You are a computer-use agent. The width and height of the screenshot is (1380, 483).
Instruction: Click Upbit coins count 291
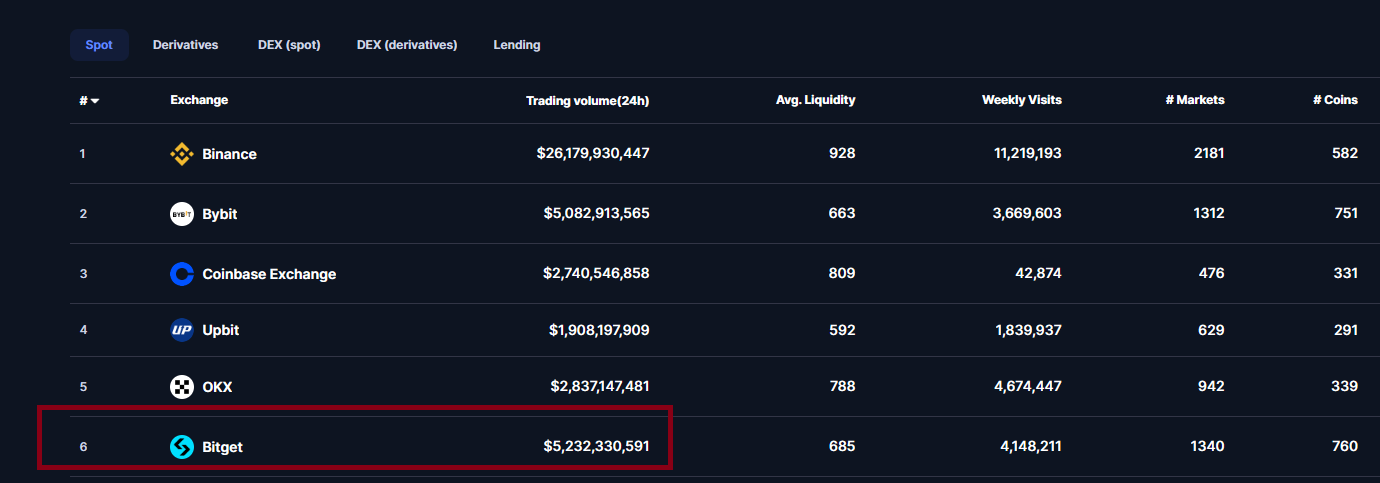tap(1345, 330)
